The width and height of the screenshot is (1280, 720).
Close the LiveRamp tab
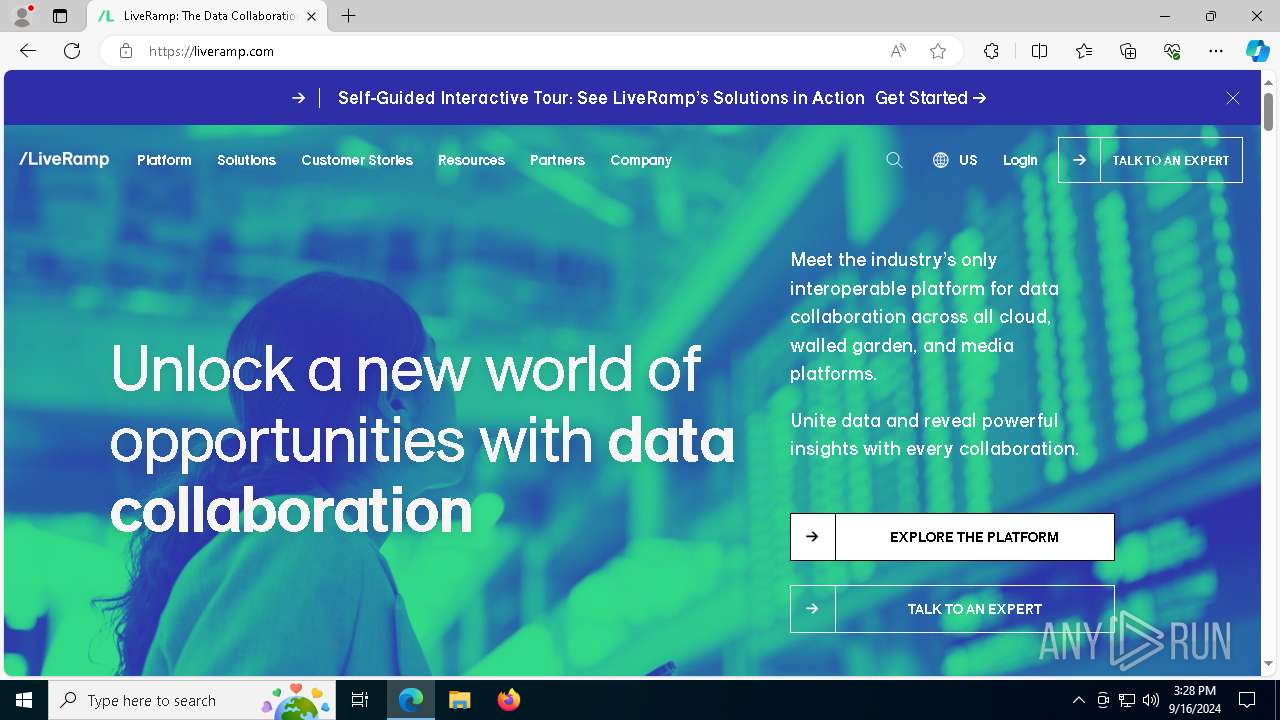tap(312, 16)
